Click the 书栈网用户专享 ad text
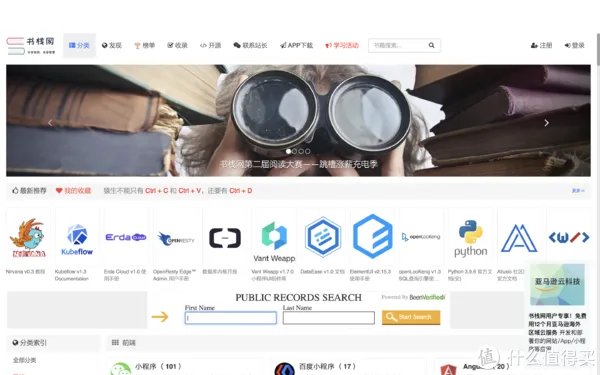 (x=557, y=332)
